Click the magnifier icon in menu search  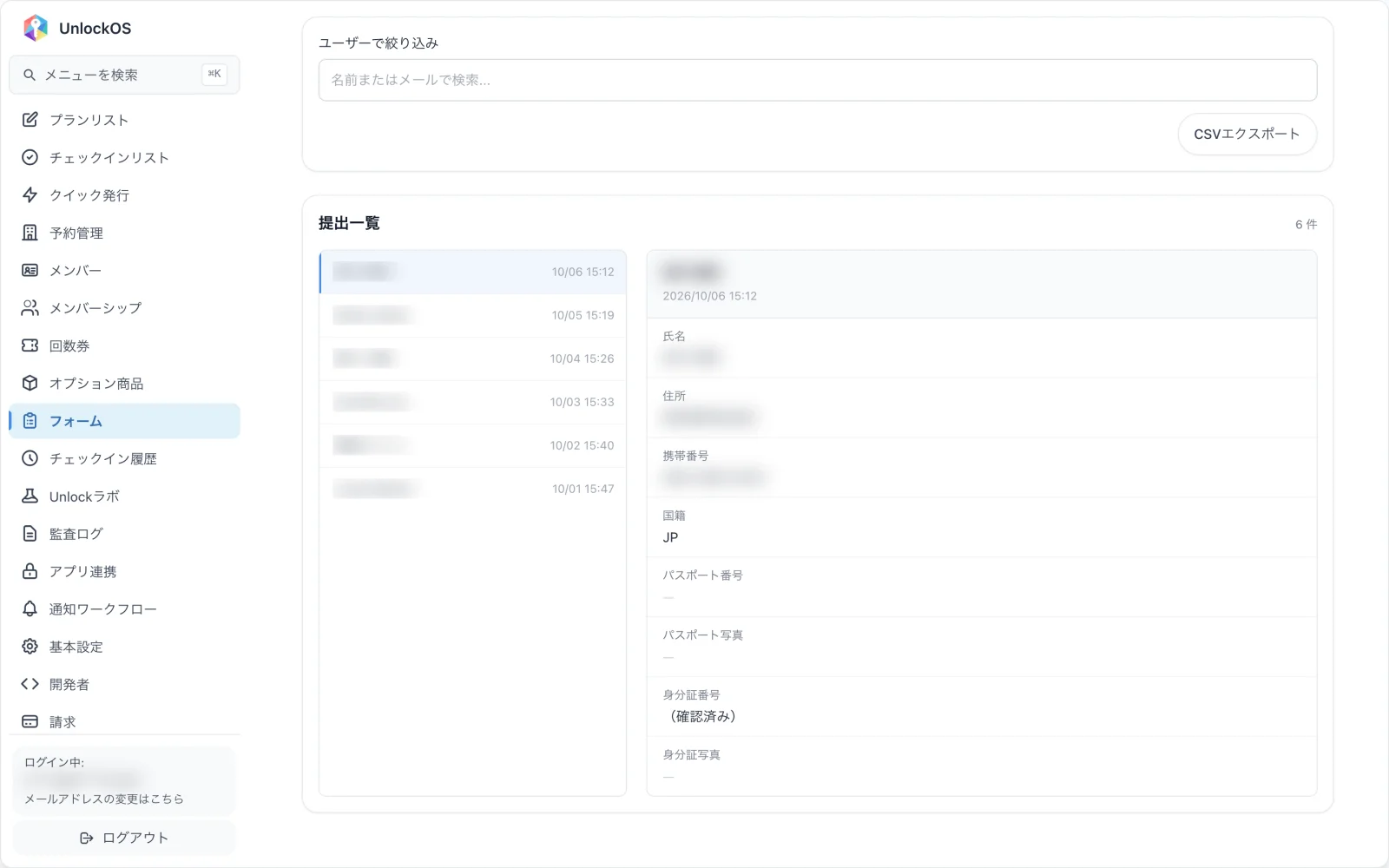30,76
